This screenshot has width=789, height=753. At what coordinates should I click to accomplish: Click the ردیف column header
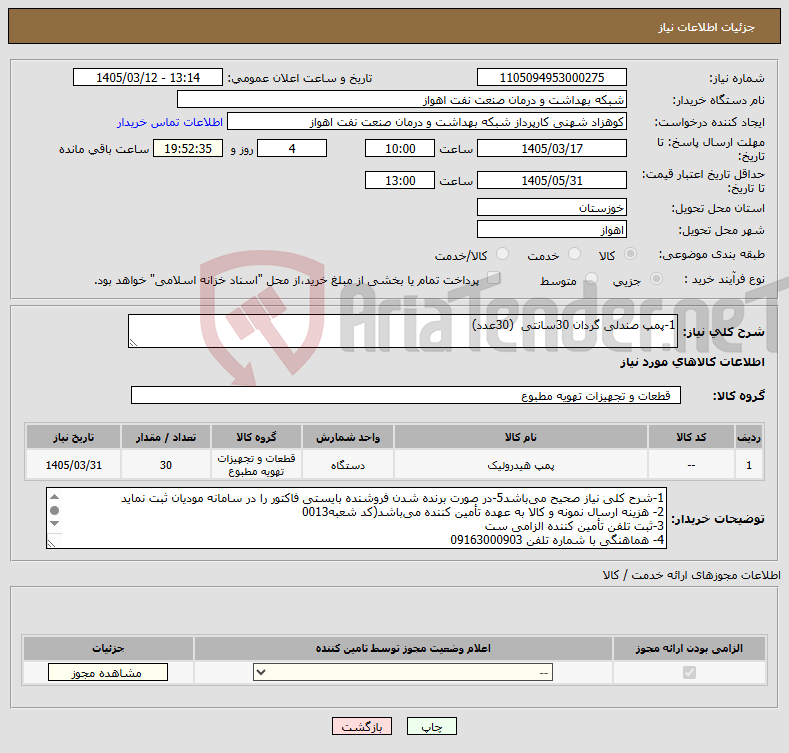[749, 437]
